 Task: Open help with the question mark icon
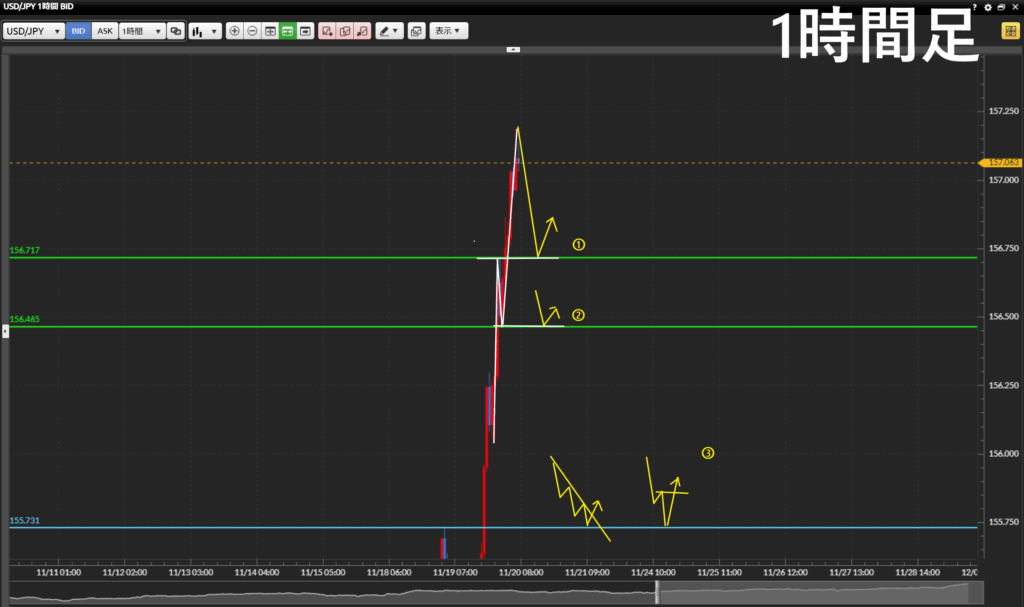click(x=975, y=6)
